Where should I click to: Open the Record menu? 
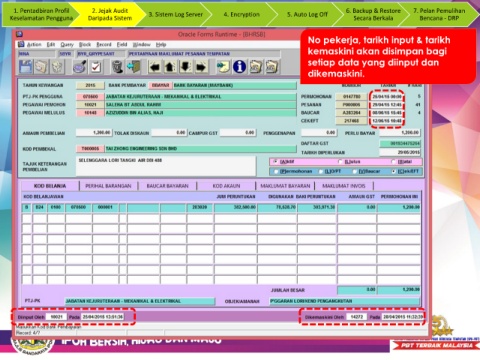[104, 44]
